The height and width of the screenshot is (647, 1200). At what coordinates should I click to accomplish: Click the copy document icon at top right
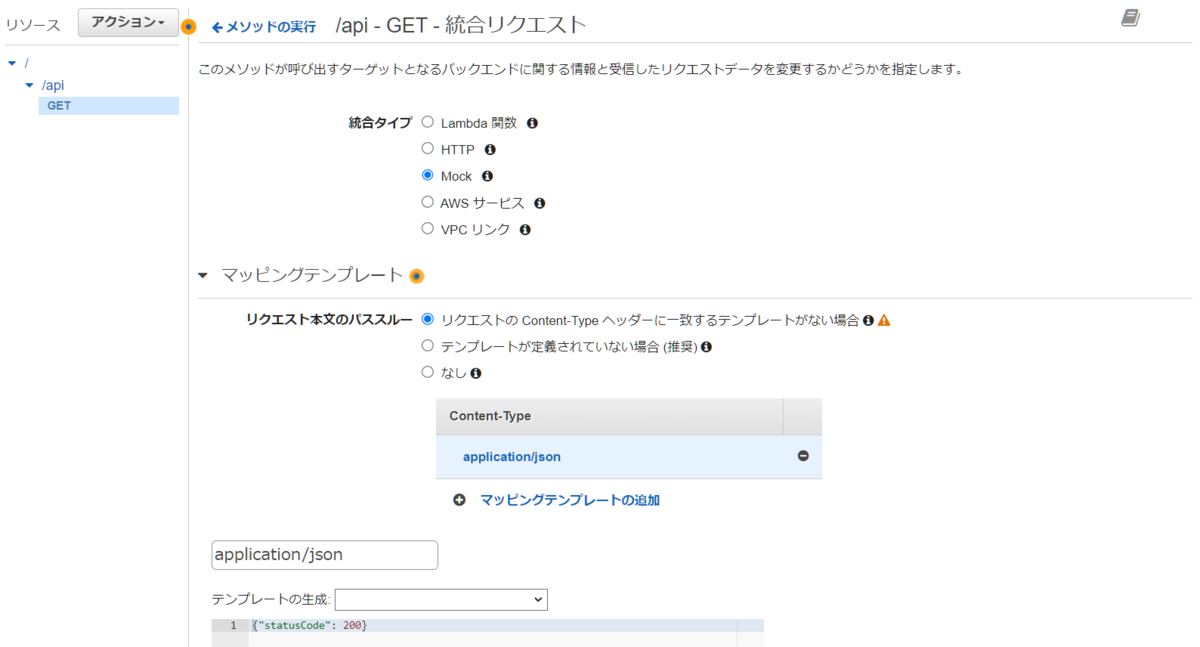click(x=1132, y=16)
